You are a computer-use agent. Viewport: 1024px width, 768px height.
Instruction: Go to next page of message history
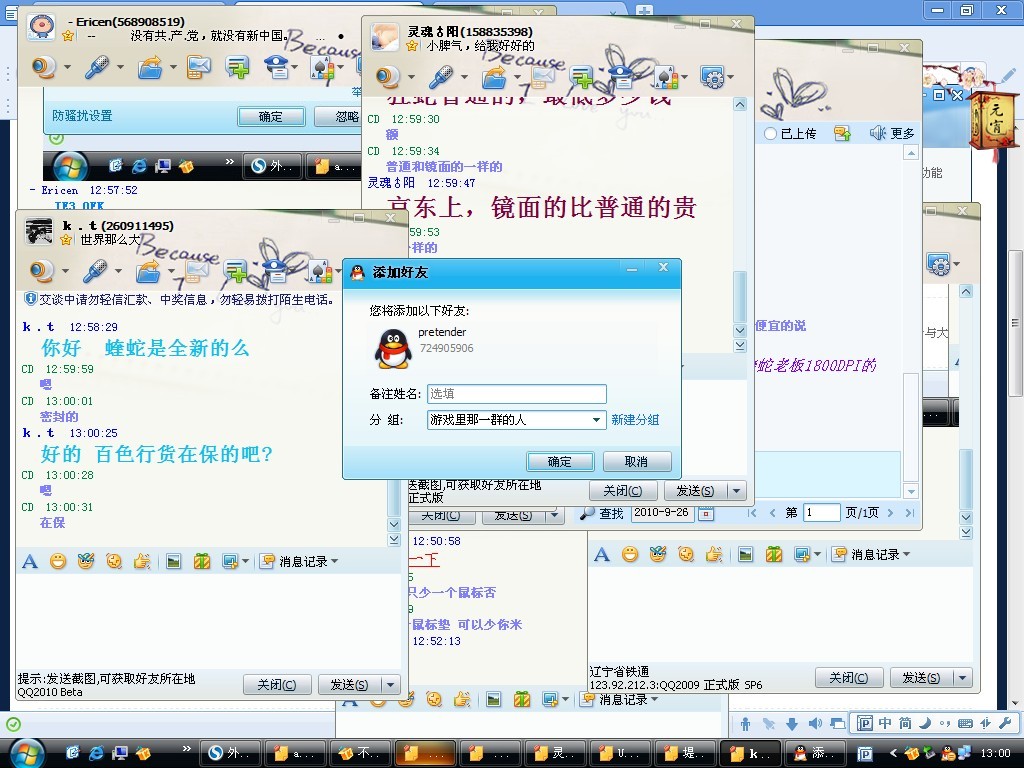coord(890,513)
